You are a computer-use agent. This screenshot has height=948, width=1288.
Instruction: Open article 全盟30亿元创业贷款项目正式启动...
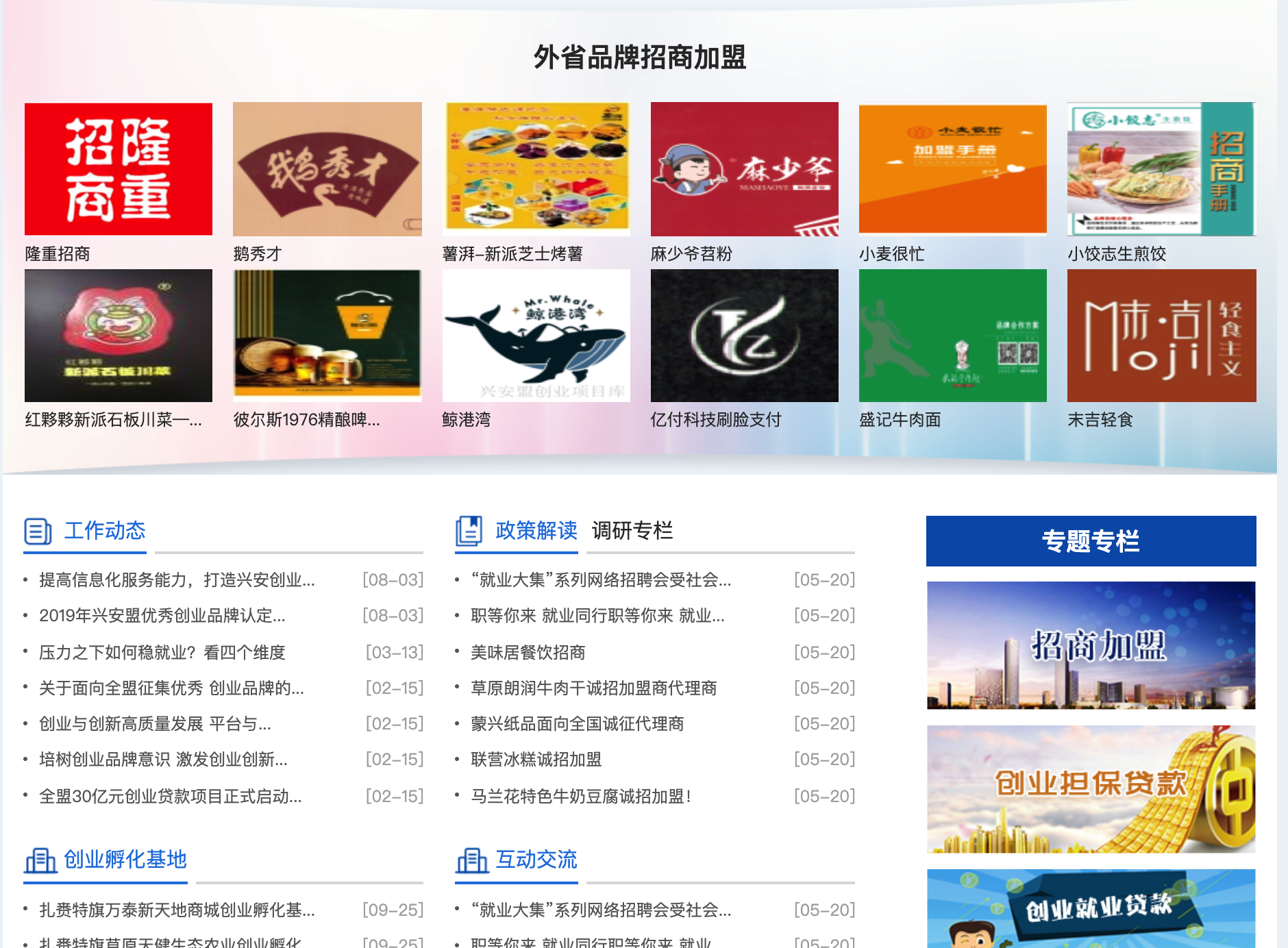click(171, 797)
